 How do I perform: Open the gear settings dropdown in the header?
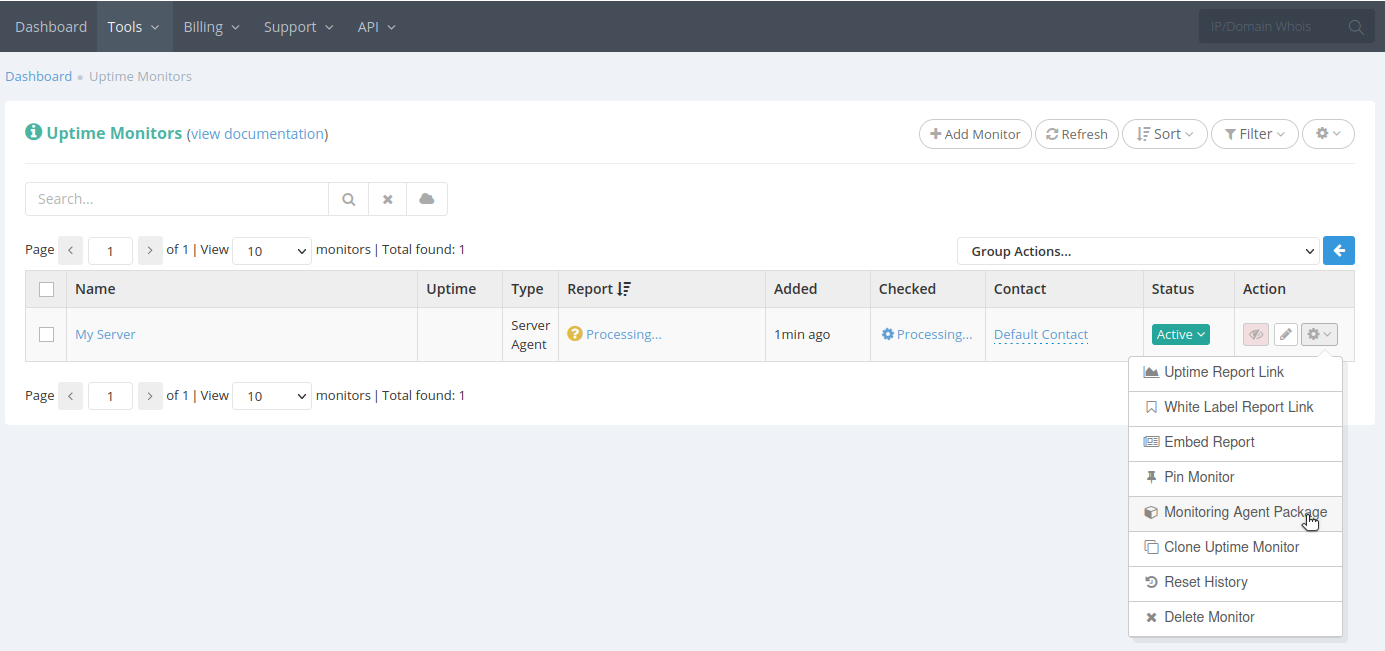pos(1328,134)
